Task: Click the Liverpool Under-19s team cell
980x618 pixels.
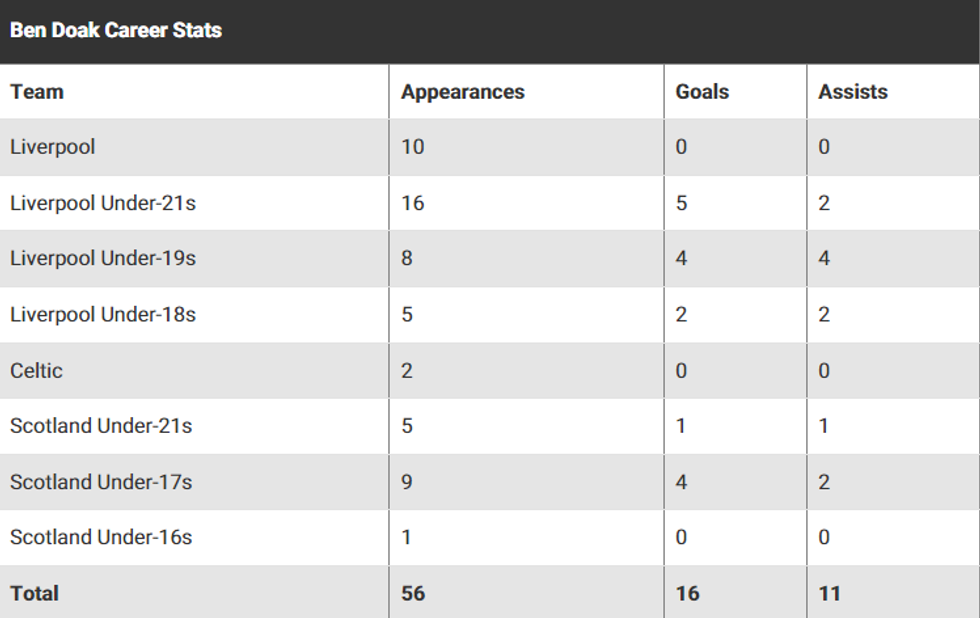Action: coord(103,258)
